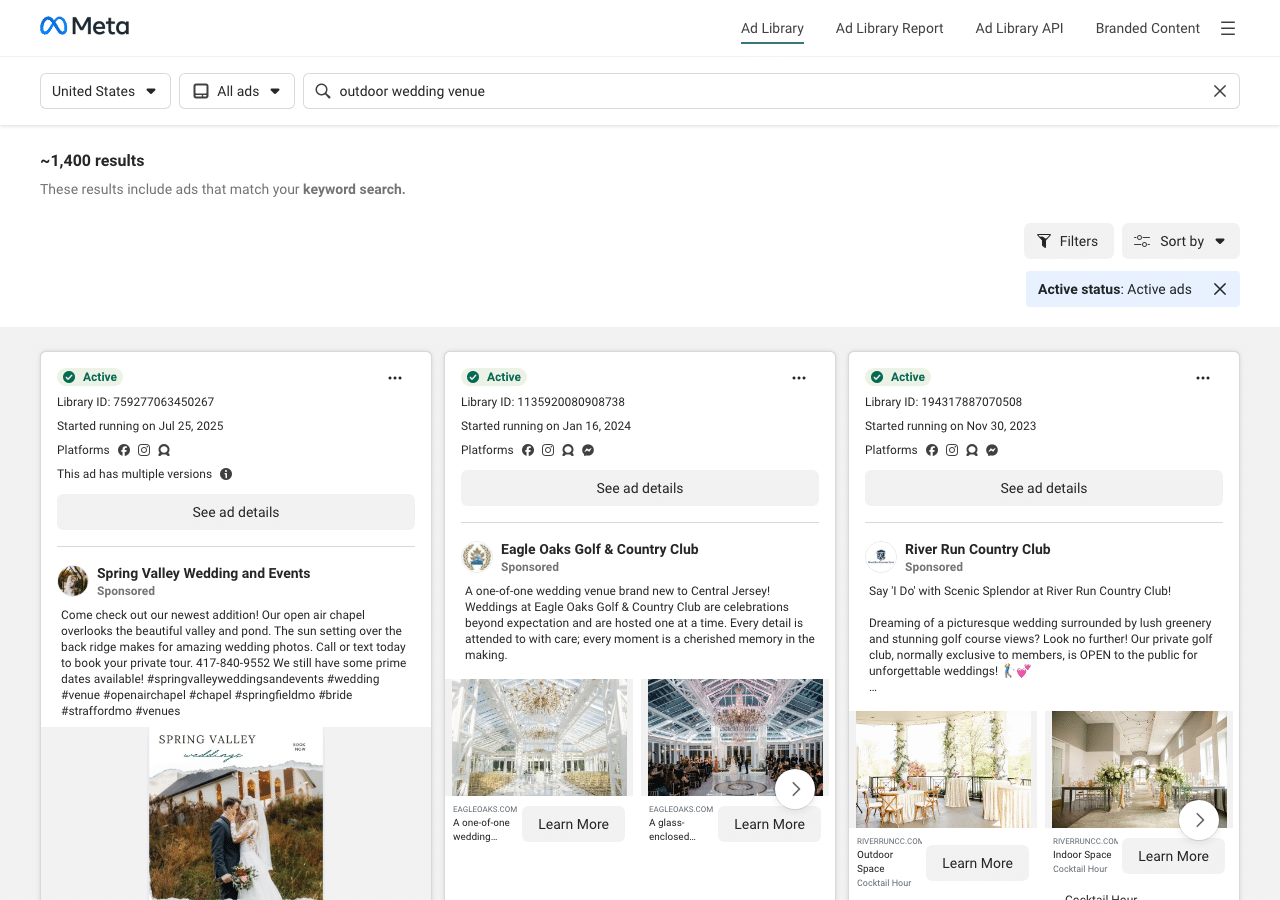Click Library ID: 759277063450267 text
Viewport: 1280px width, 900px height.
(136, 402)
